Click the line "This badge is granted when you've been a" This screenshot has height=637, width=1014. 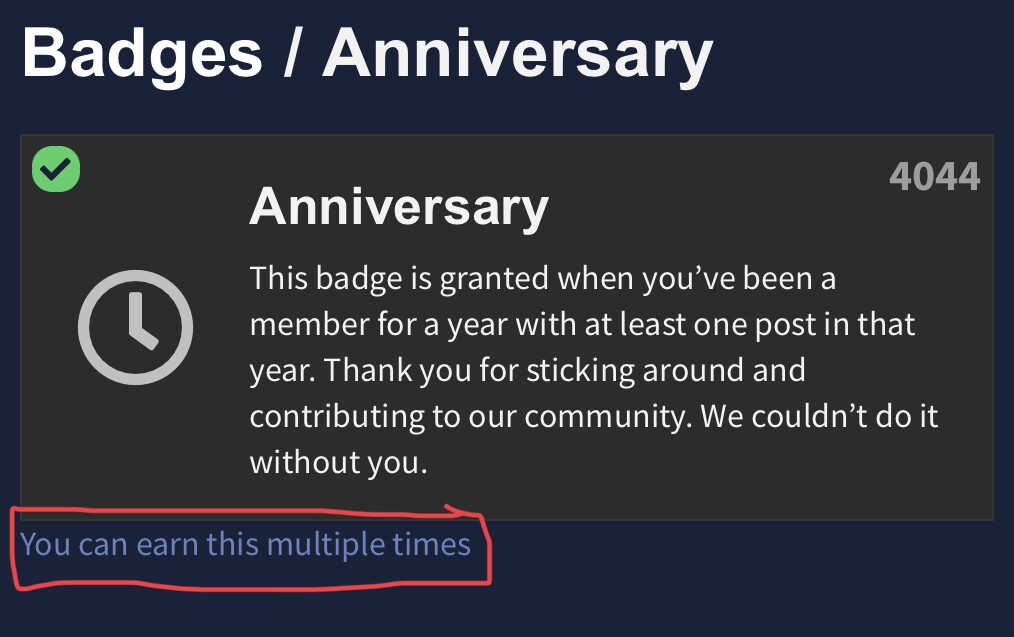(543, 279)
